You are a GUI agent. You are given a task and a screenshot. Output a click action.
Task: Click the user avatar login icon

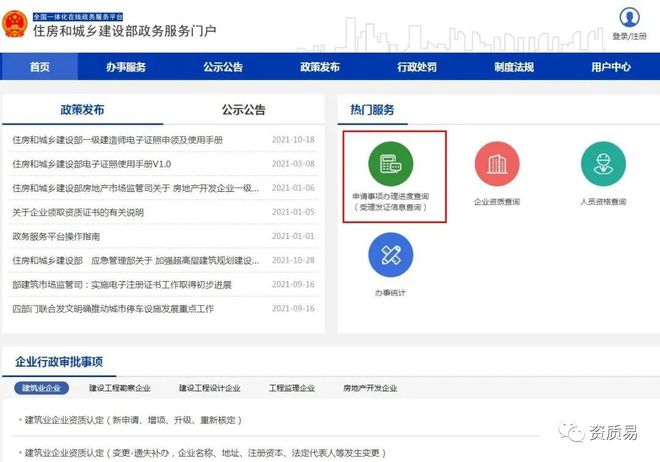click(x=629, y=17)
